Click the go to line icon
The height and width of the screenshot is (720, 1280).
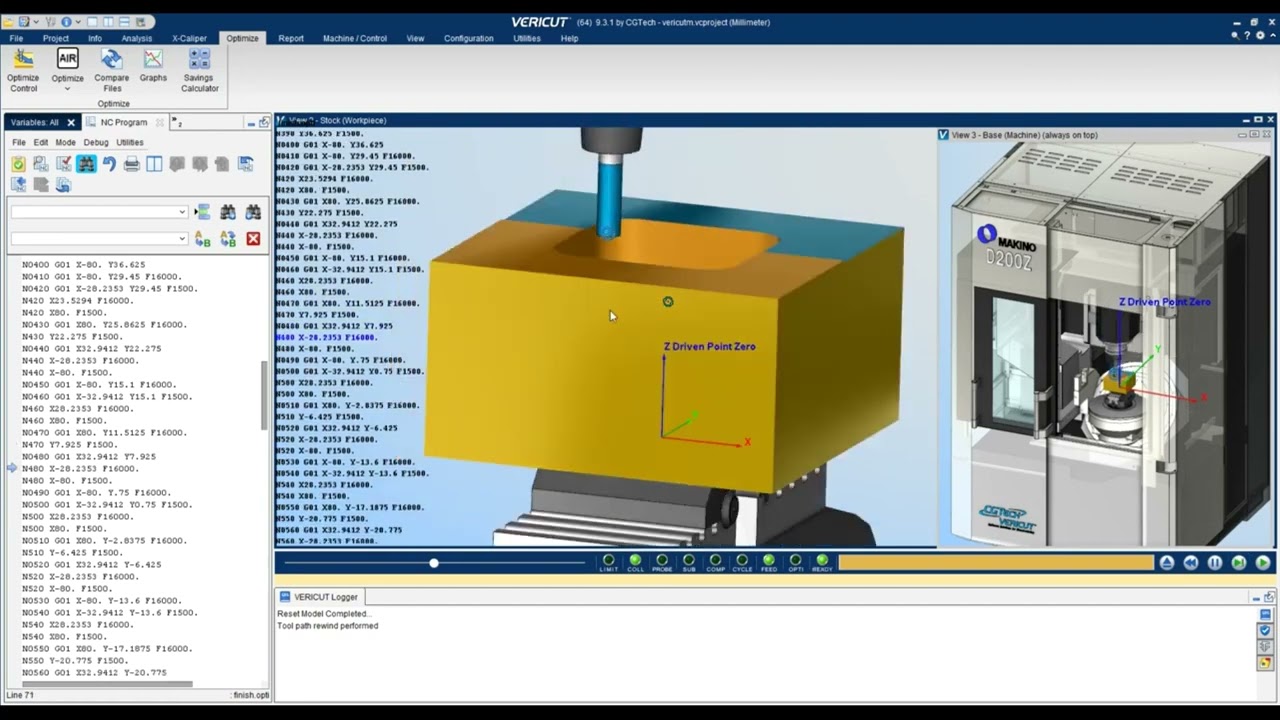[202, 212]
